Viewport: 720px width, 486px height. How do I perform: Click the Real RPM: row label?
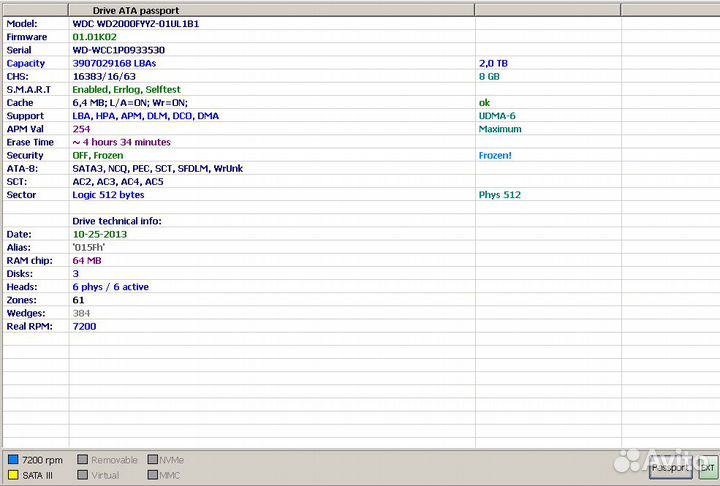pyautogui.click(x=29, y=327)
